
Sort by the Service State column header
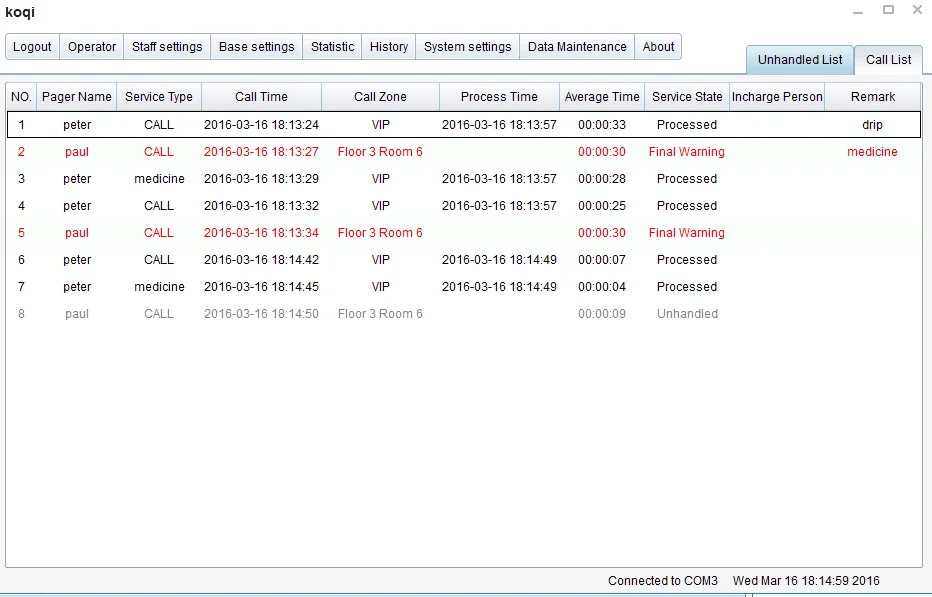click(x=687, y=97)
